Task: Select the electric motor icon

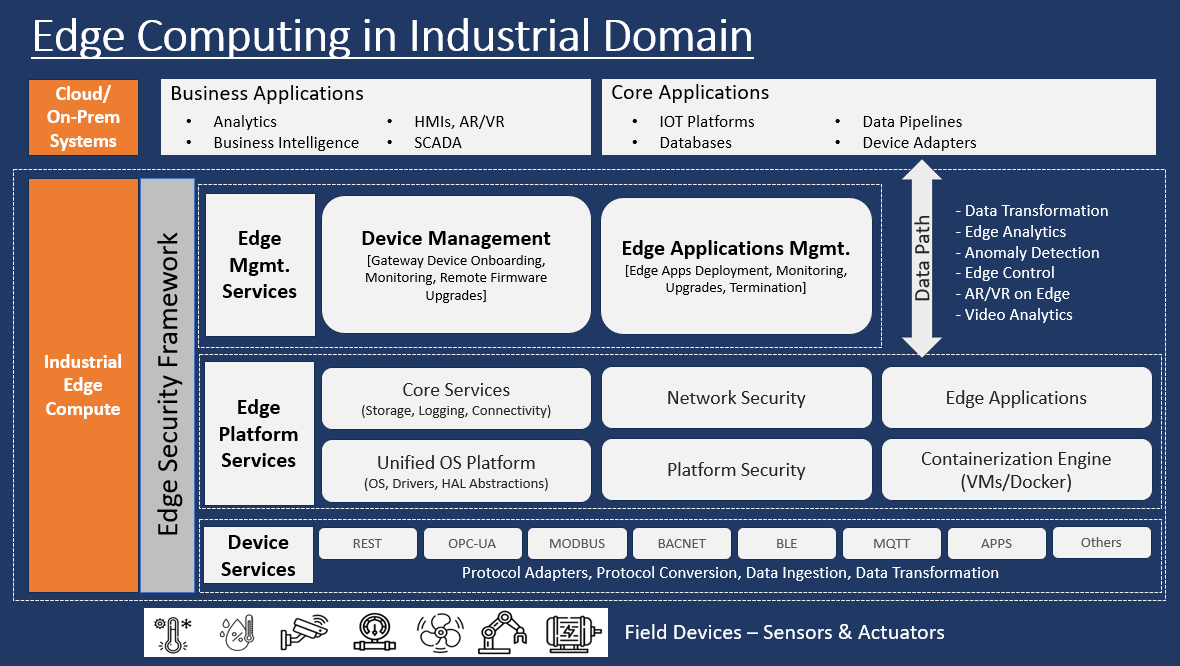Action: pyautogui.click(x=573, y=632)
